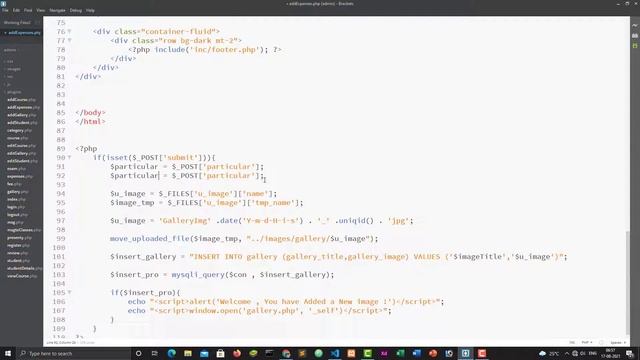
Task: Switch to Chrome on taskbar
Action: 286,353
